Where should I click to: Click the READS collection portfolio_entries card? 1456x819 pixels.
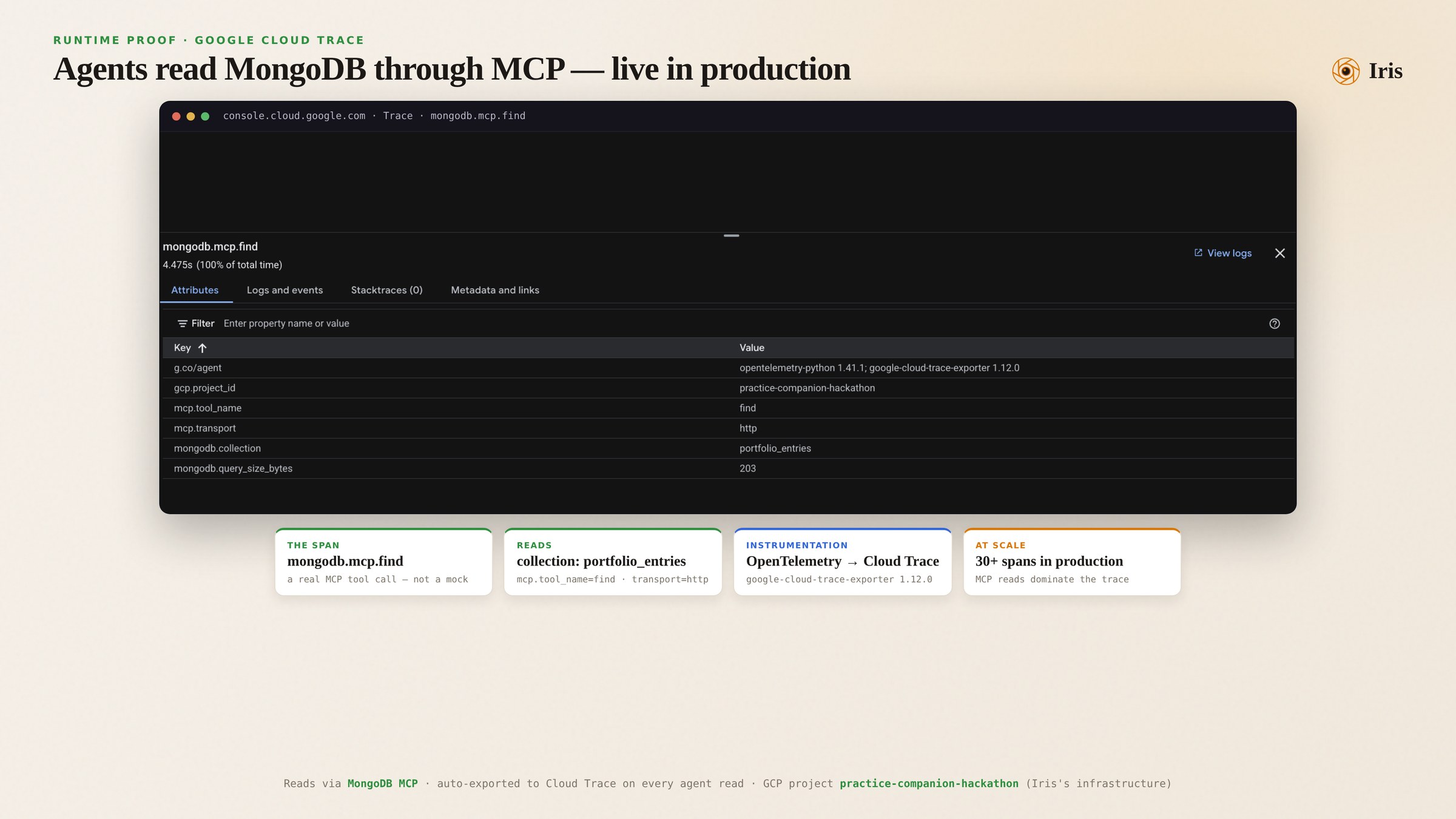[x=613, y=562]
